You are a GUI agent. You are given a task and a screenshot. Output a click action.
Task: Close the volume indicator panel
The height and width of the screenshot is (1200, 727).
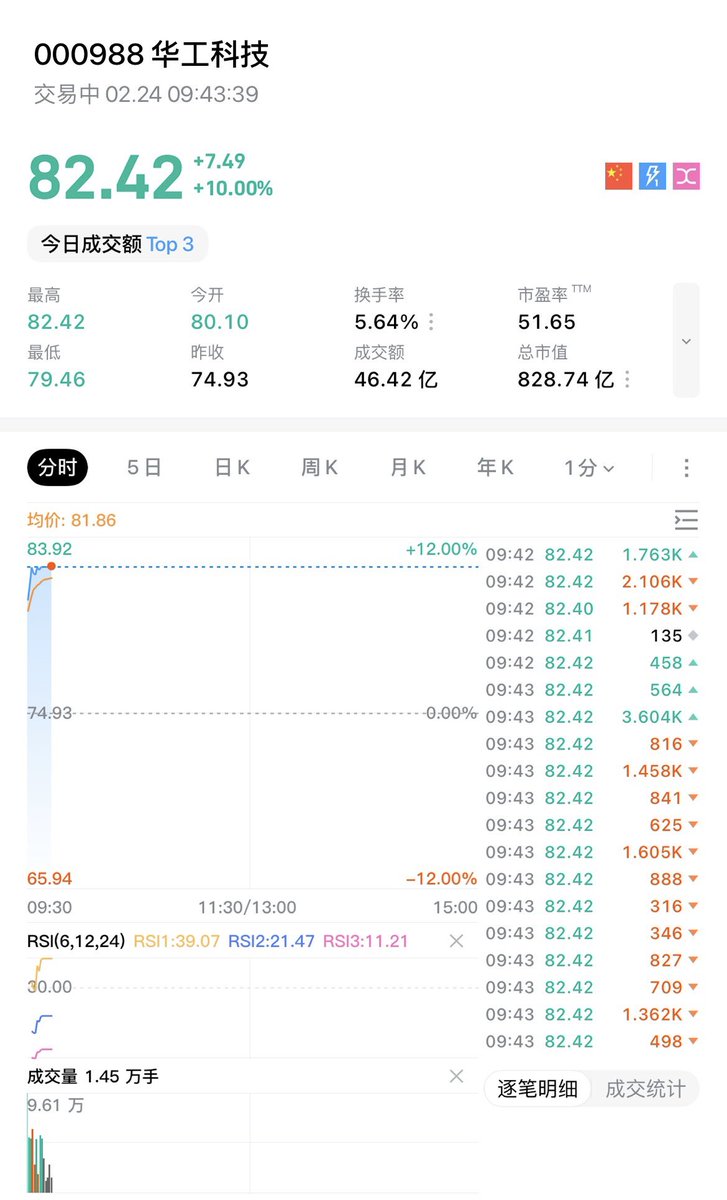456,1076
